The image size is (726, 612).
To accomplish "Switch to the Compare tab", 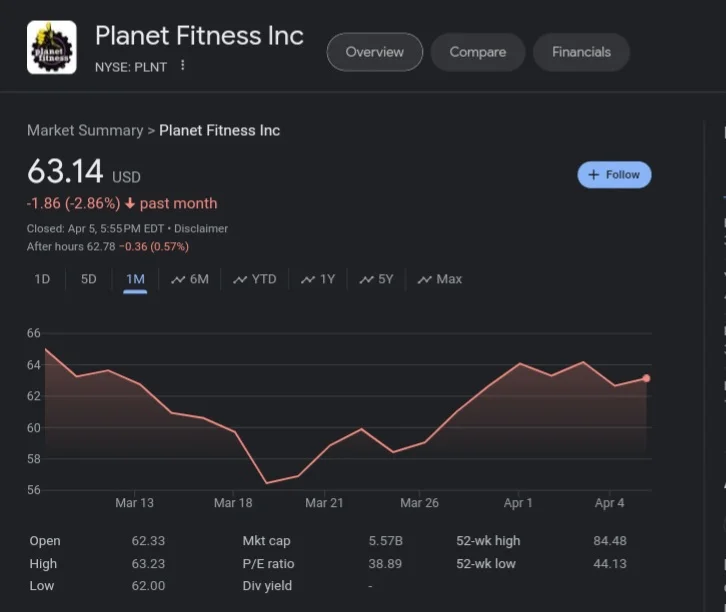I will coord(478,52).
